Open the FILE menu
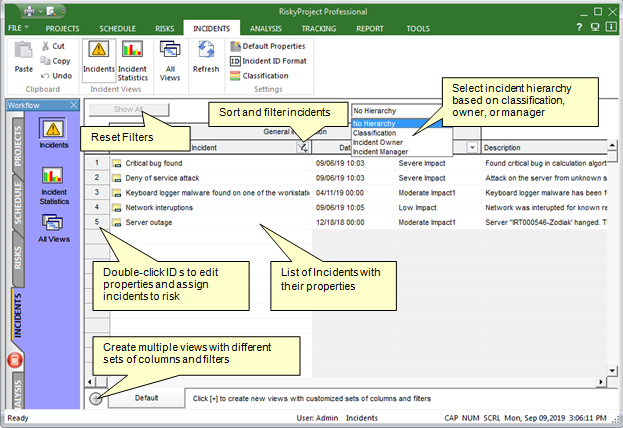 [x=18, y=28]
